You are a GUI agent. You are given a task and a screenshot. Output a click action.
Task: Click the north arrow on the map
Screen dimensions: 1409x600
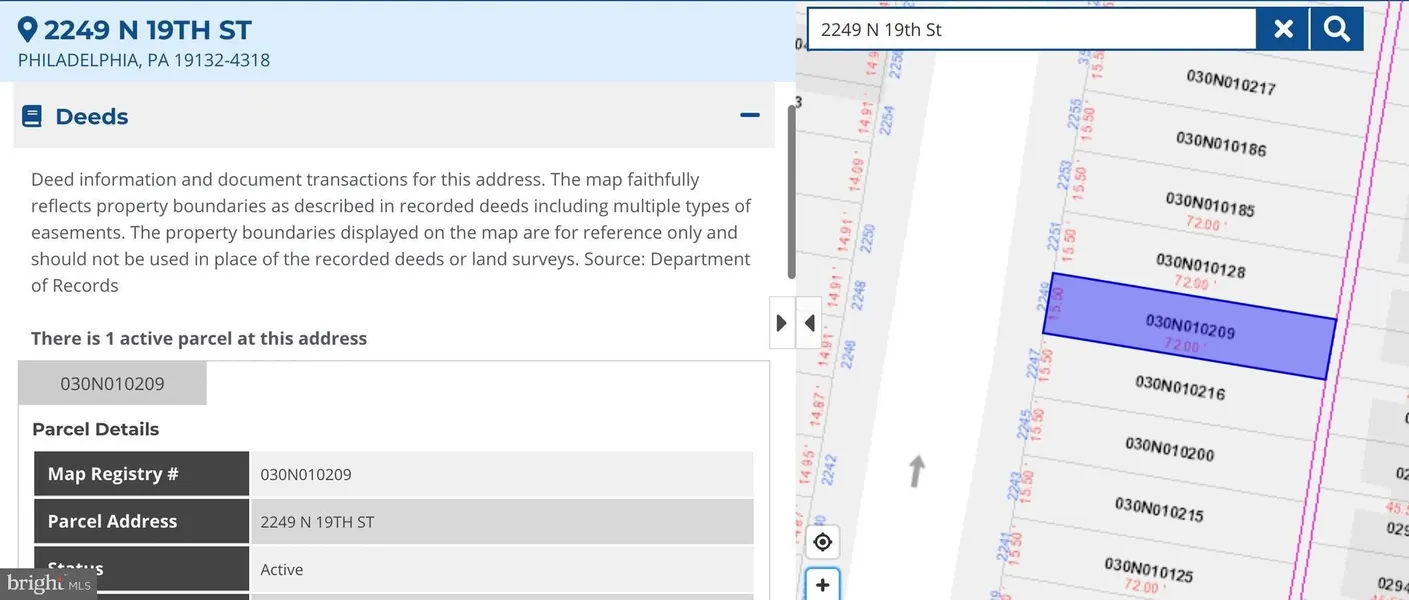click(915, 471)
